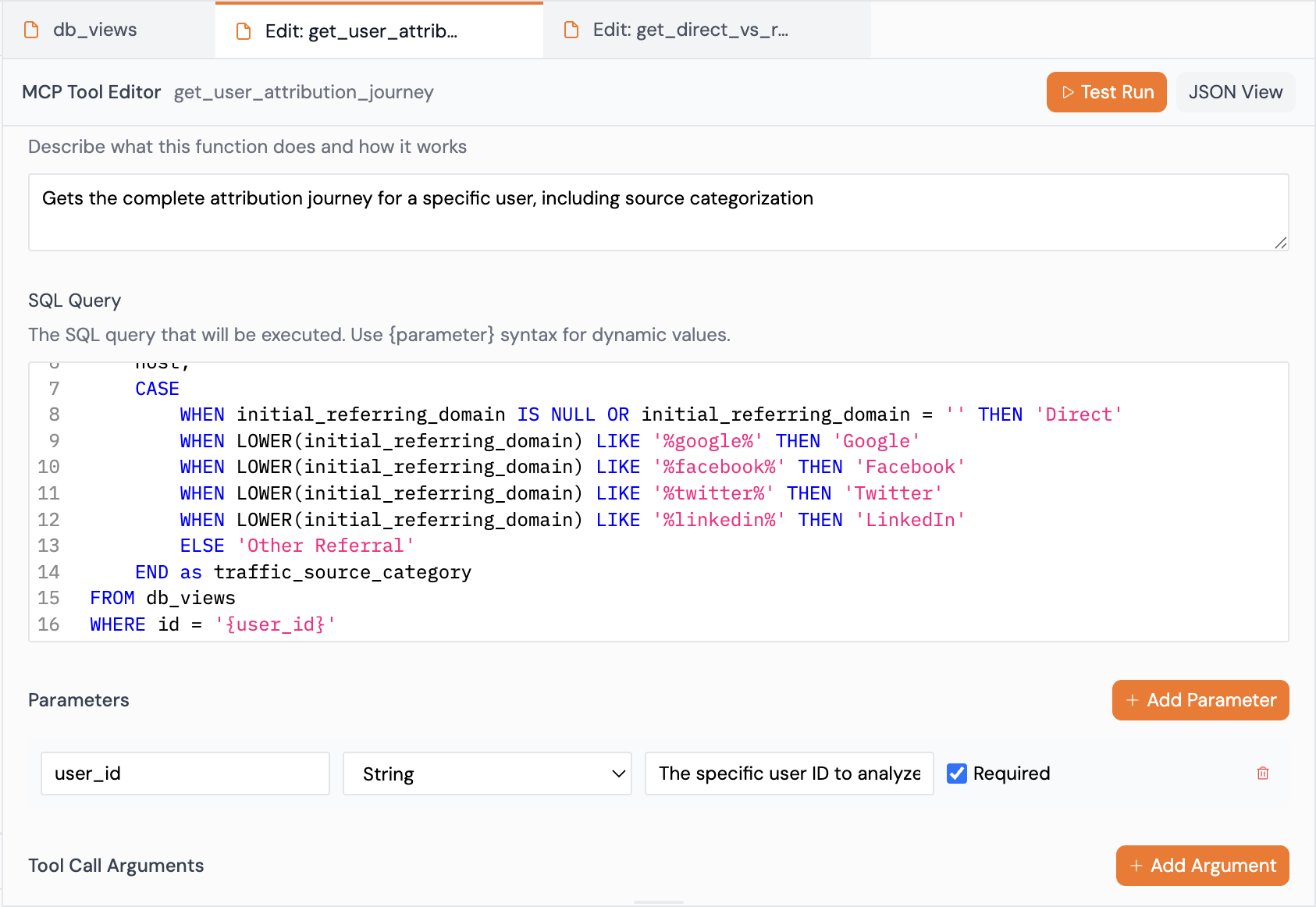Open the parameter type dropdown showing String
The image size is (1316, 907).
tap(486, 774)
